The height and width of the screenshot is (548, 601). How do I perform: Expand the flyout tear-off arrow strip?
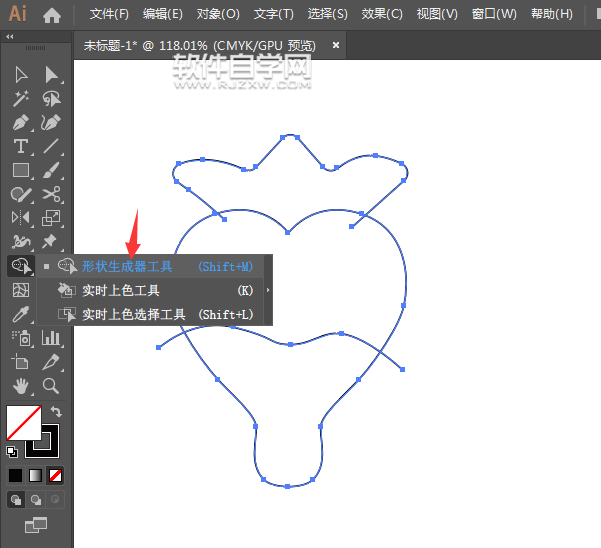click(268, 290)
